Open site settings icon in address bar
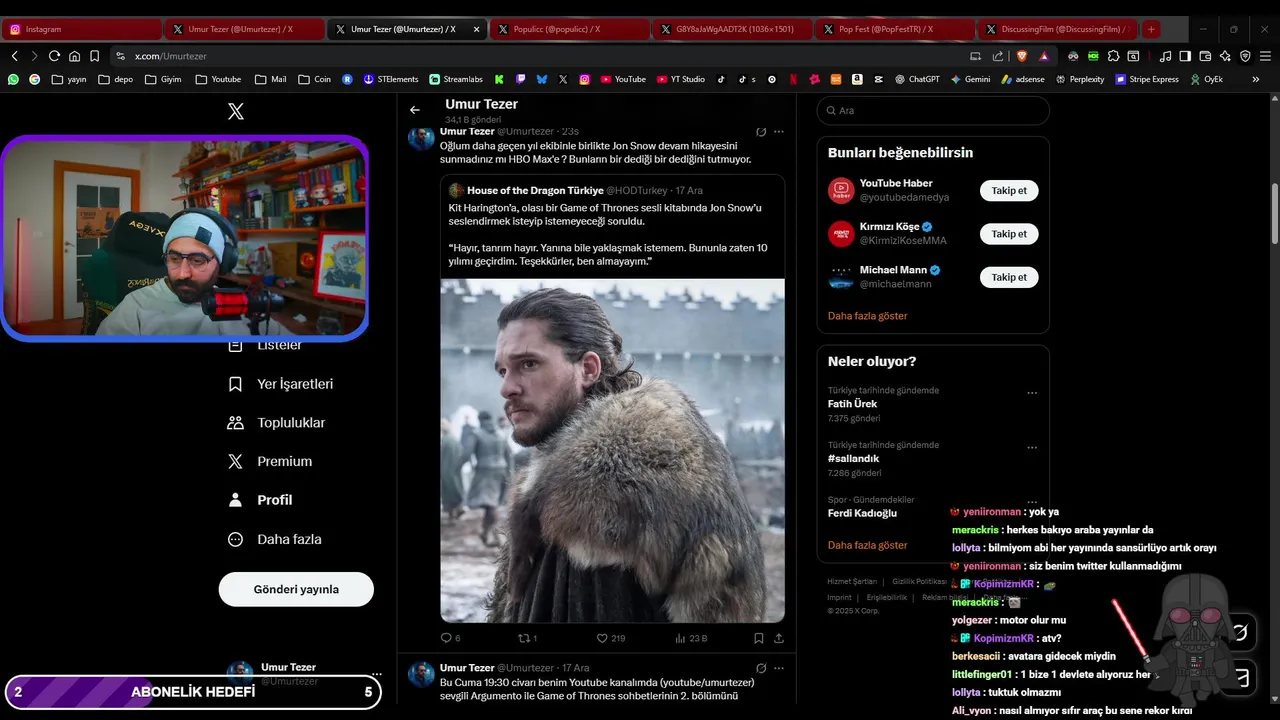Image resolution: width=1280 pixels, height=720 pixels. tap(120, 56)
